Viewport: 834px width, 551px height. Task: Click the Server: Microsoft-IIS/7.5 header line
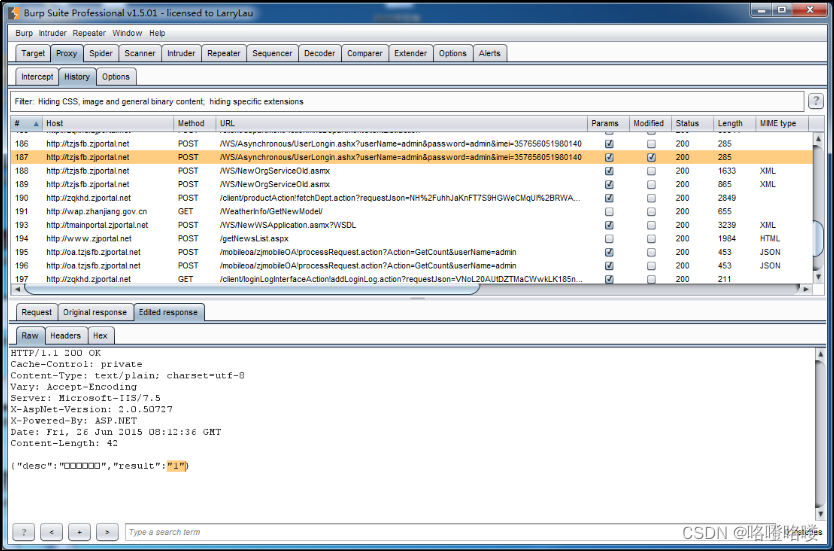tap(85, 398)
